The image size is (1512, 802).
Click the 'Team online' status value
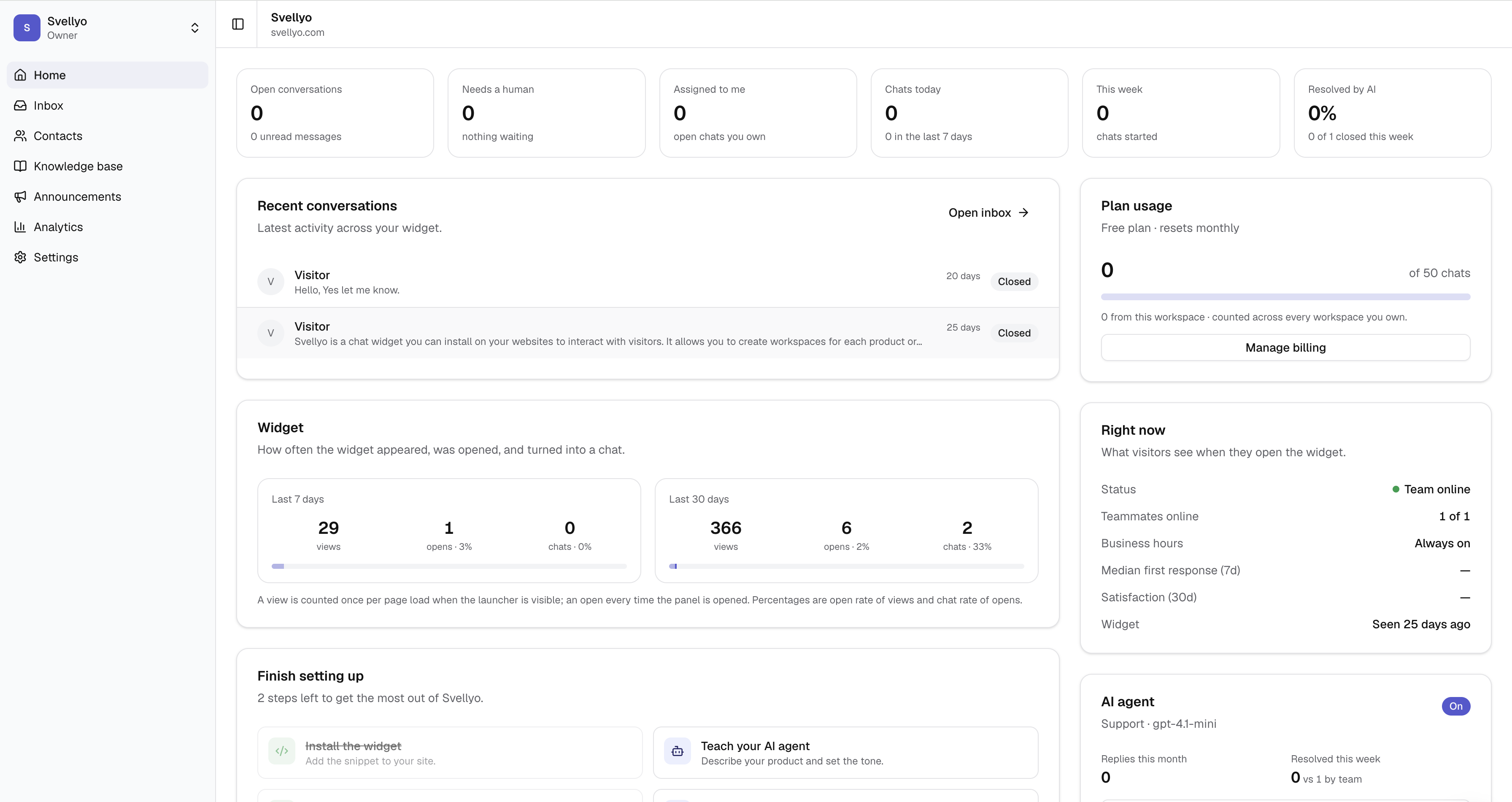click(1431, 489)
